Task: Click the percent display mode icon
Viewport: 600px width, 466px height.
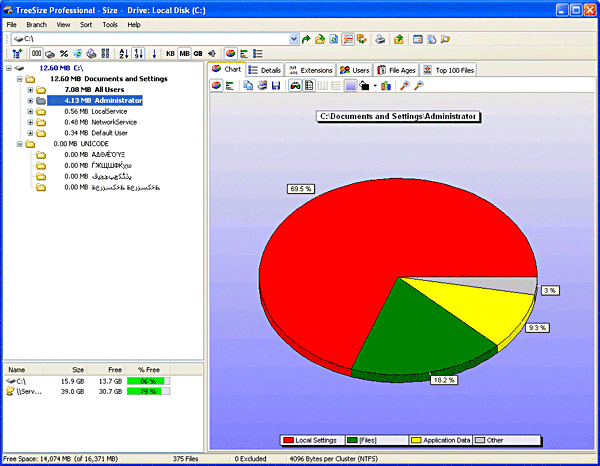Action: tap(64, 54)
